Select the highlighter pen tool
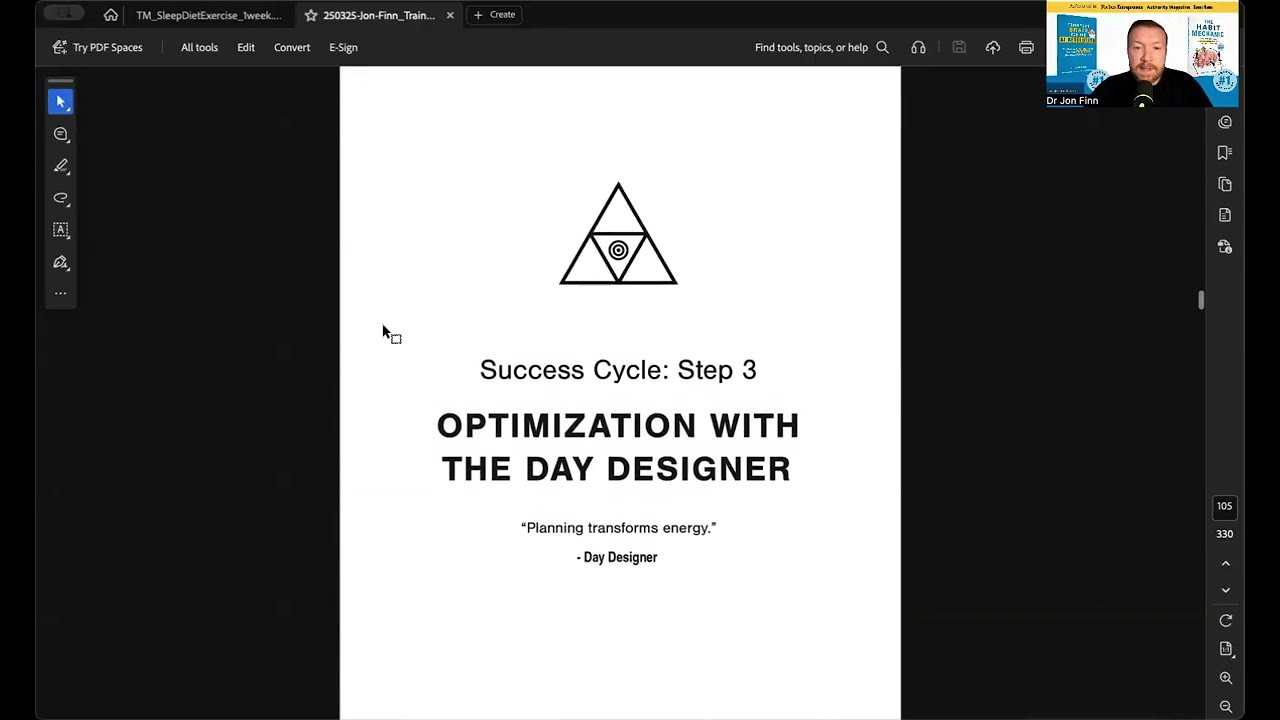1280x720 pixels. 61,166
